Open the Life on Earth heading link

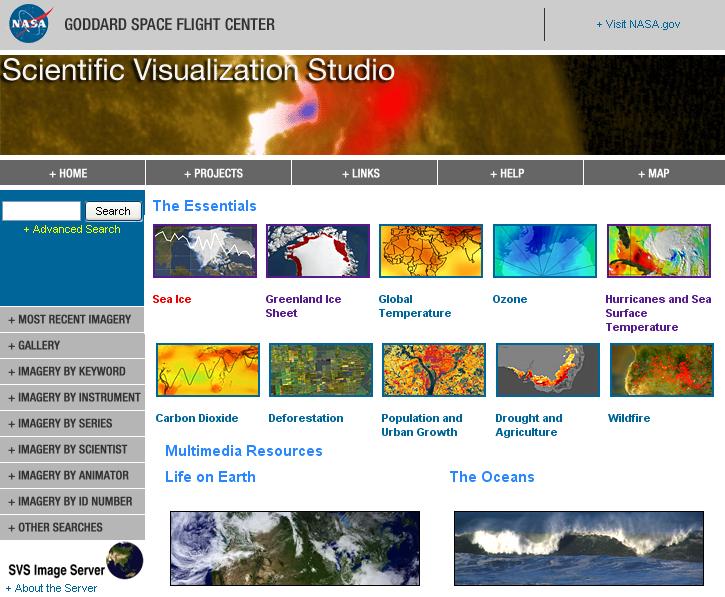210,477
